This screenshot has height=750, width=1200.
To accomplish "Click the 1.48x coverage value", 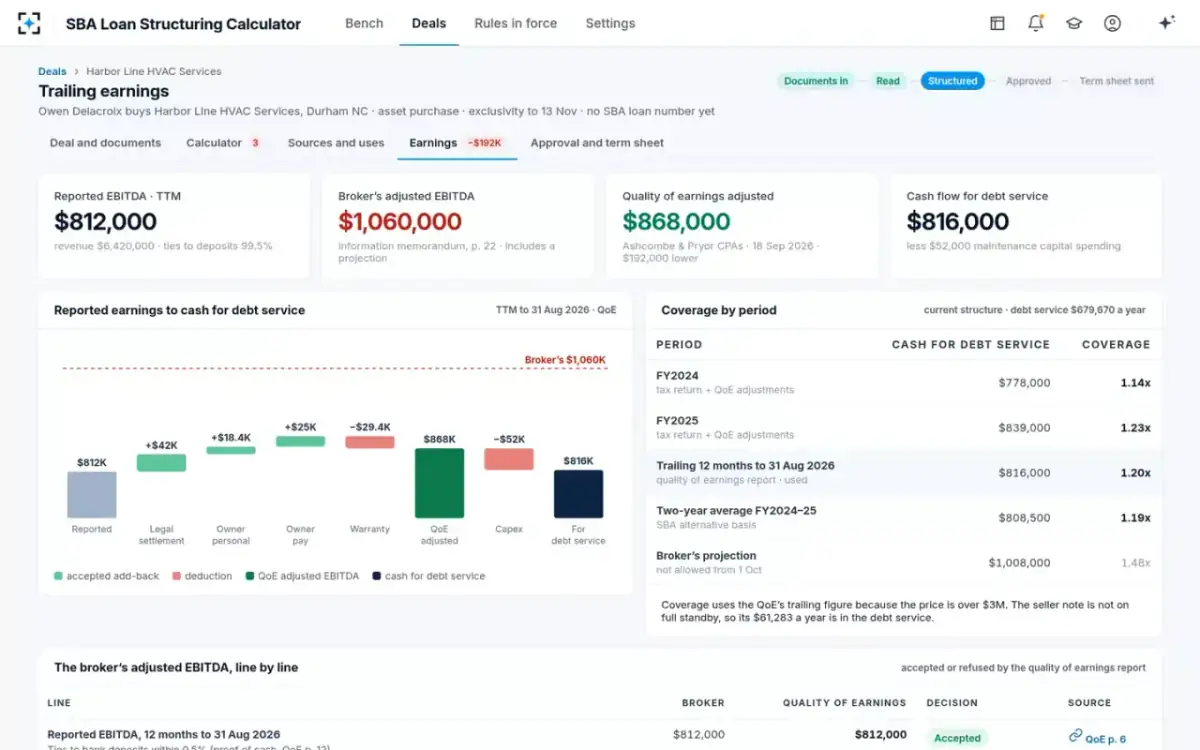I will click(x=1135, y=563).
